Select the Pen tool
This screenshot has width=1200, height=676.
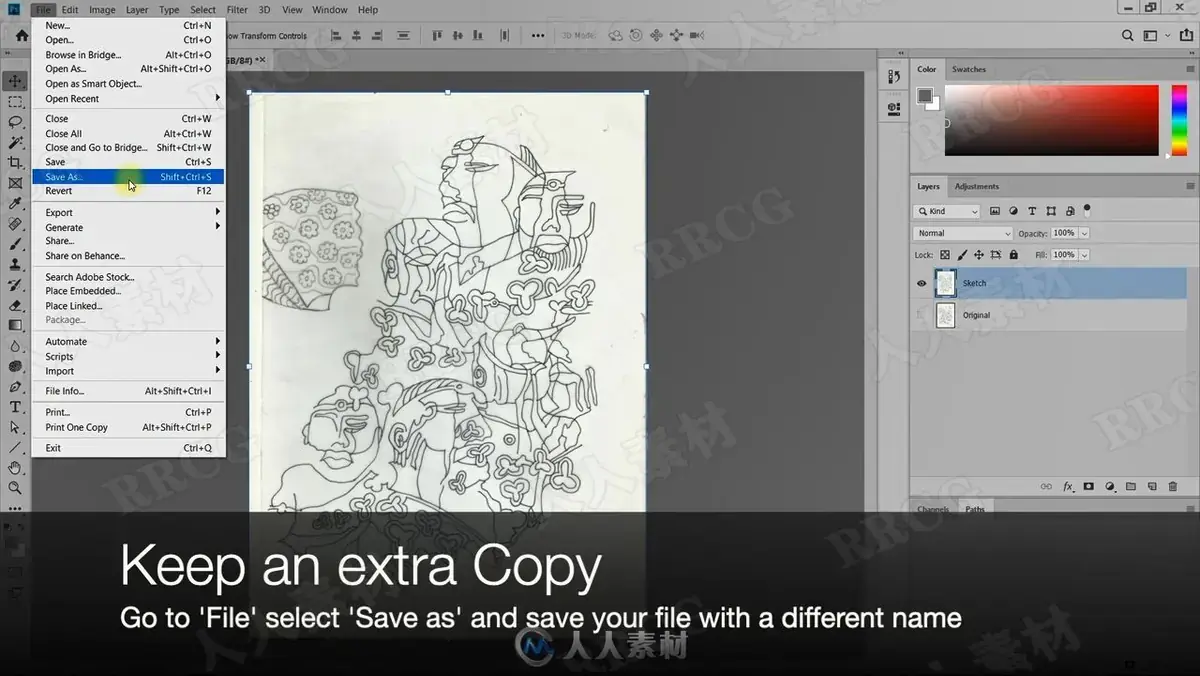tap(15, 386)
